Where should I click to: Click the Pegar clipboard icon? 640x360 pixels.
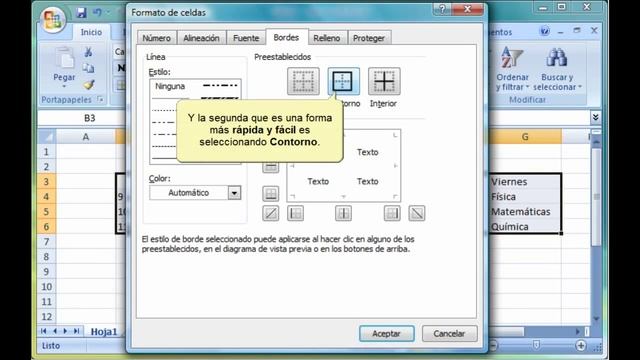64,59
